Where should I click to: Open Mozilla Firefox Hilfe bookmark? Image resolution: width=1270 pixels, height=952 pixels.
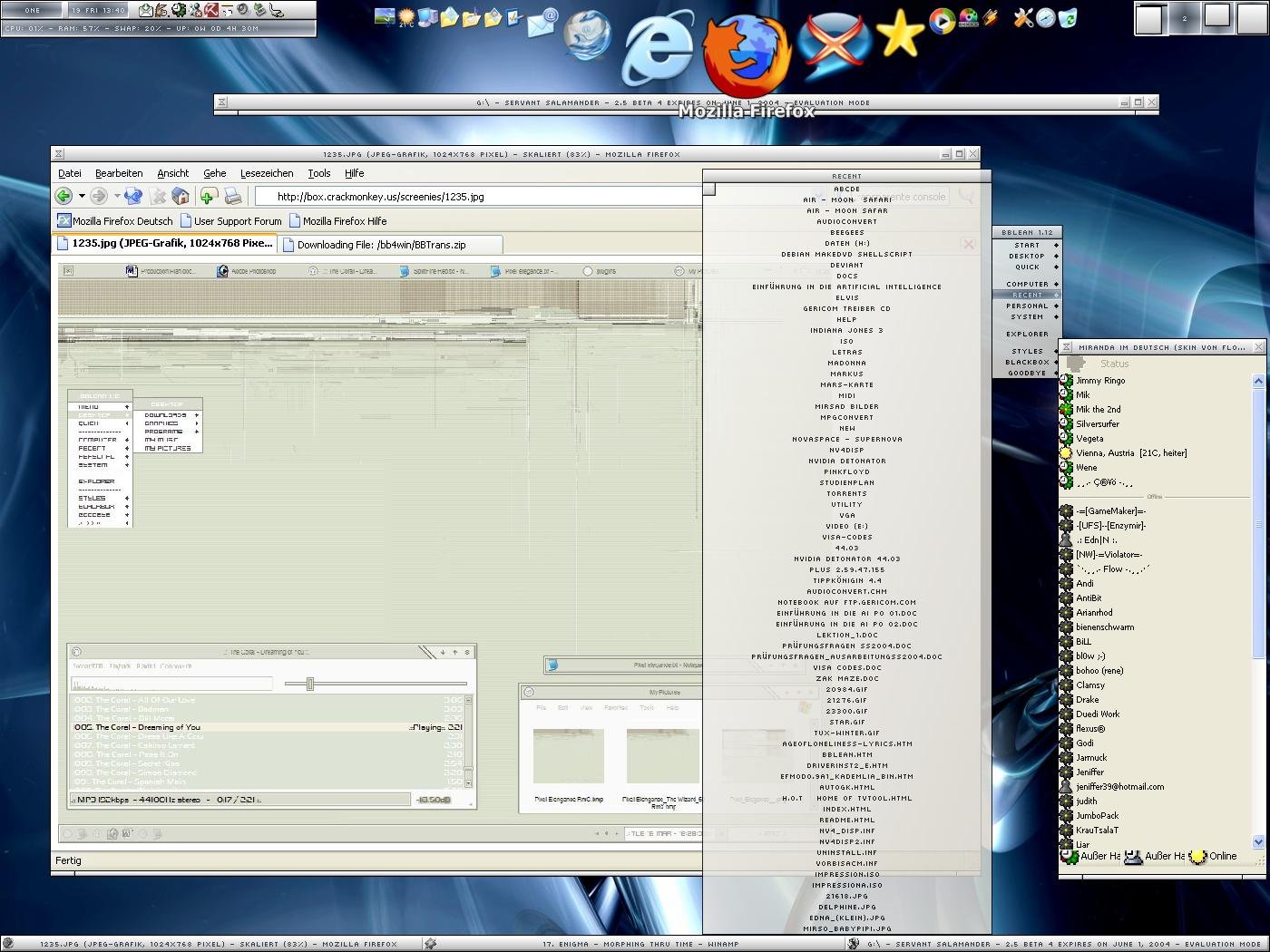tap(338, 220)
